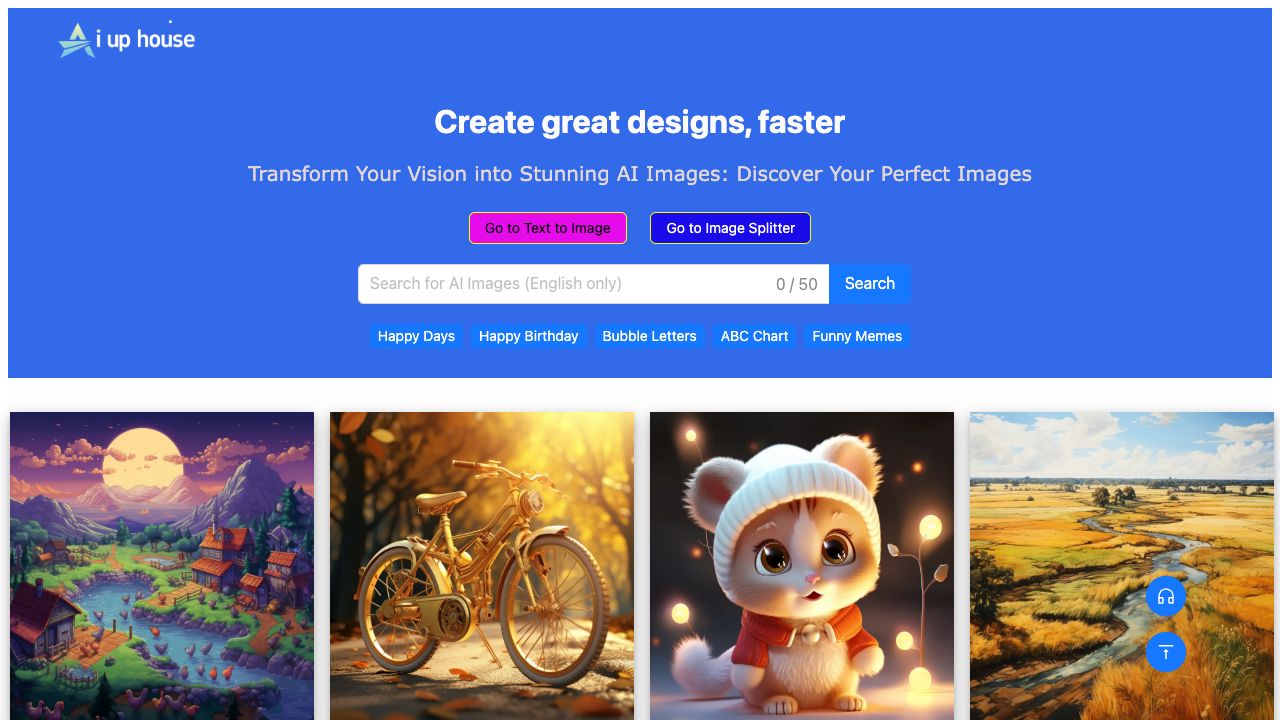Click the star-shaped site logo icon
This screenshot has height=720, width=1280.
click(x=76, y=40)
